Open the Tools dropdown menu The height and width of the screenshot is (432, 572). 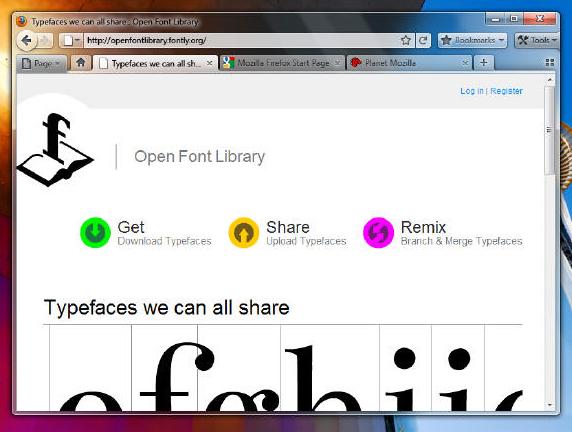tap(536, 40)
